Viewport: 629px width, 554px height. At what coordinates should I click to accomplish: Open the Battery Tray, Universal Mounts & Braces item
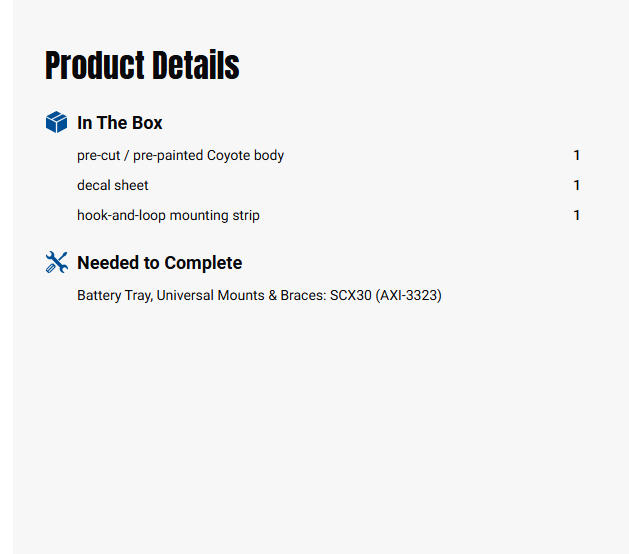pos(259,295)
